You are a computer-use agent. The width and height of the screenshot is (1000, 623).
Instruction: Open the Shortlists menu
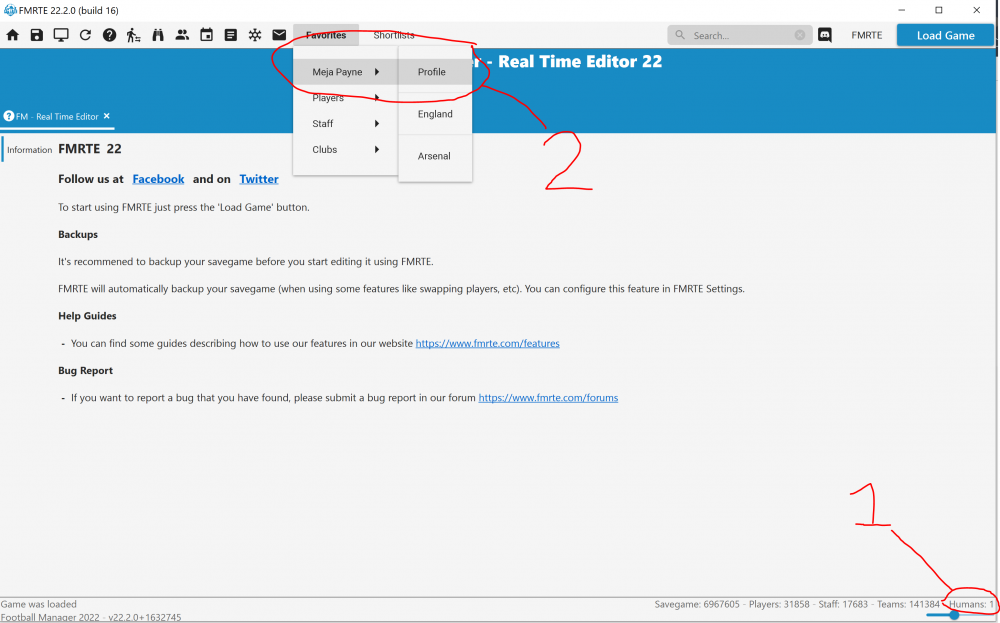(x=393, y=35)
